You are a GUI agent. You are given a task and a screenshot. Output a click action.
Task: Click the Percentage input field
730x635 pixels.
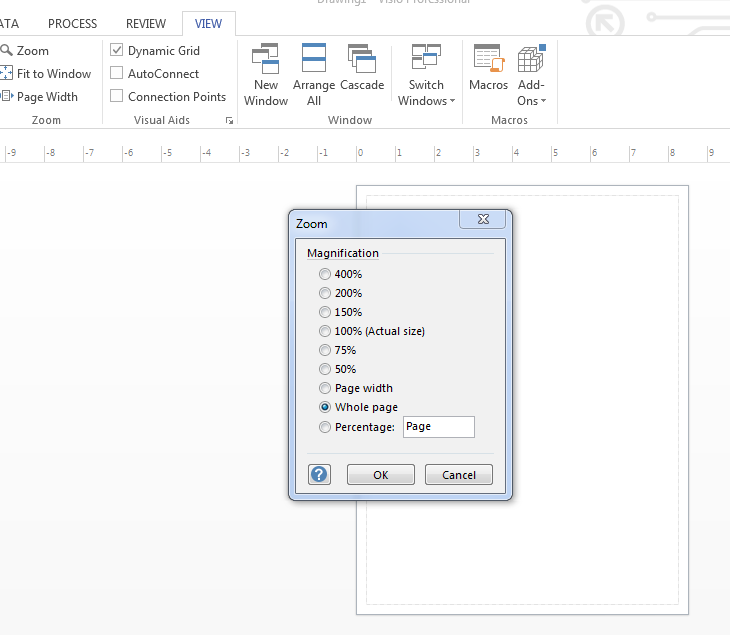coord(438,427)
